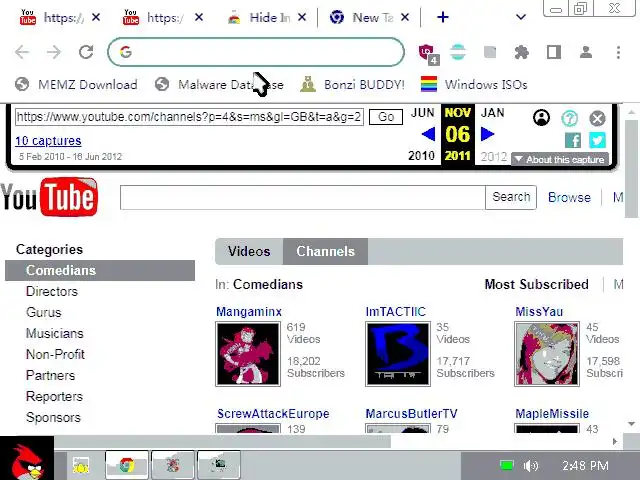
Task: Open the Bonzi BUDDY! bookmark
Action: 352,84
